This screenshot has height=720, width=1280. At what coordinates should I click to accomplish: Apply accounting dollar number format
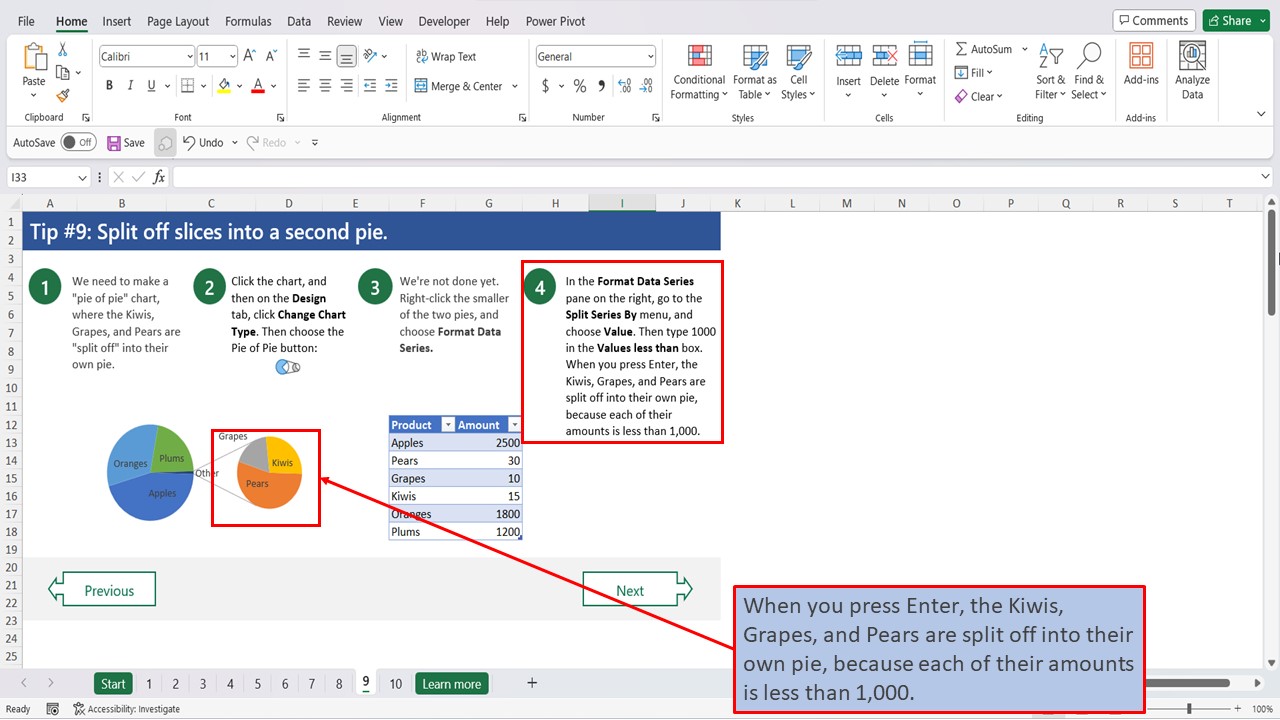coord(546,86)
